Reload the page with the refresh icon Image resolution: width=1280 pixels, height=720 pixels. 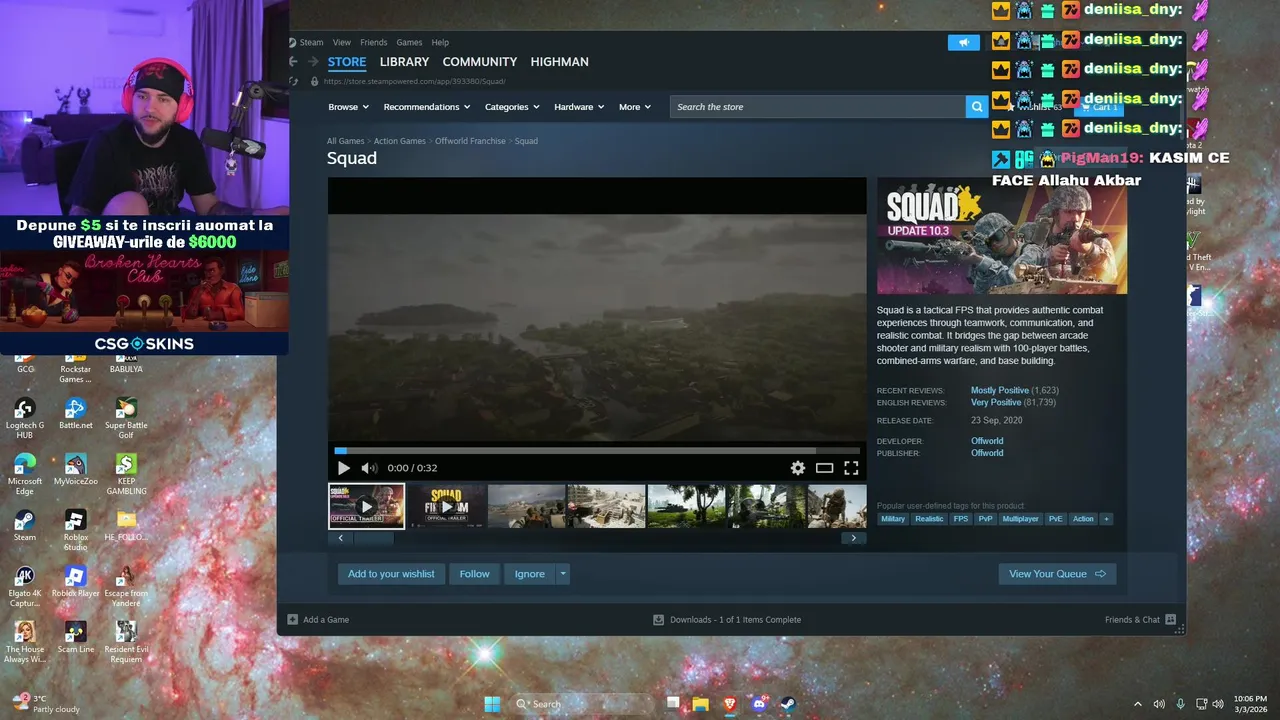(x=293, y=81)
